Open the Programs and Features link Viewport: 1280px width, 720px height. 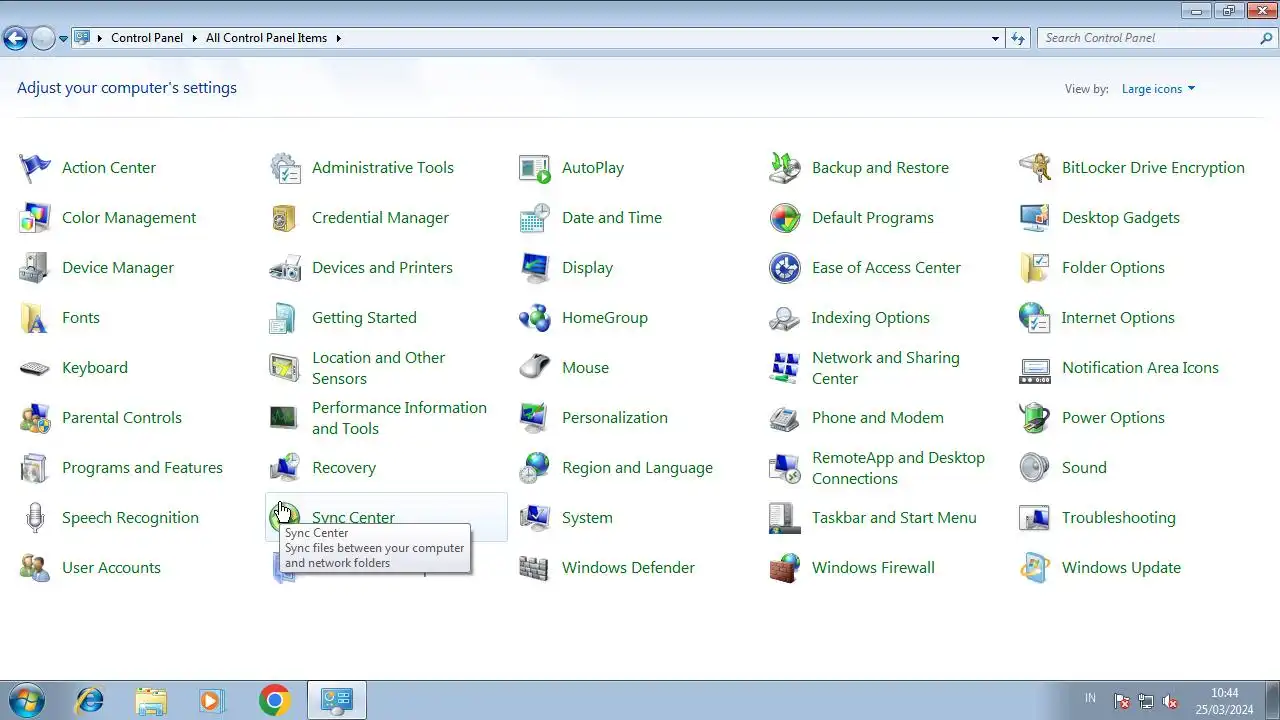point(142,468)
